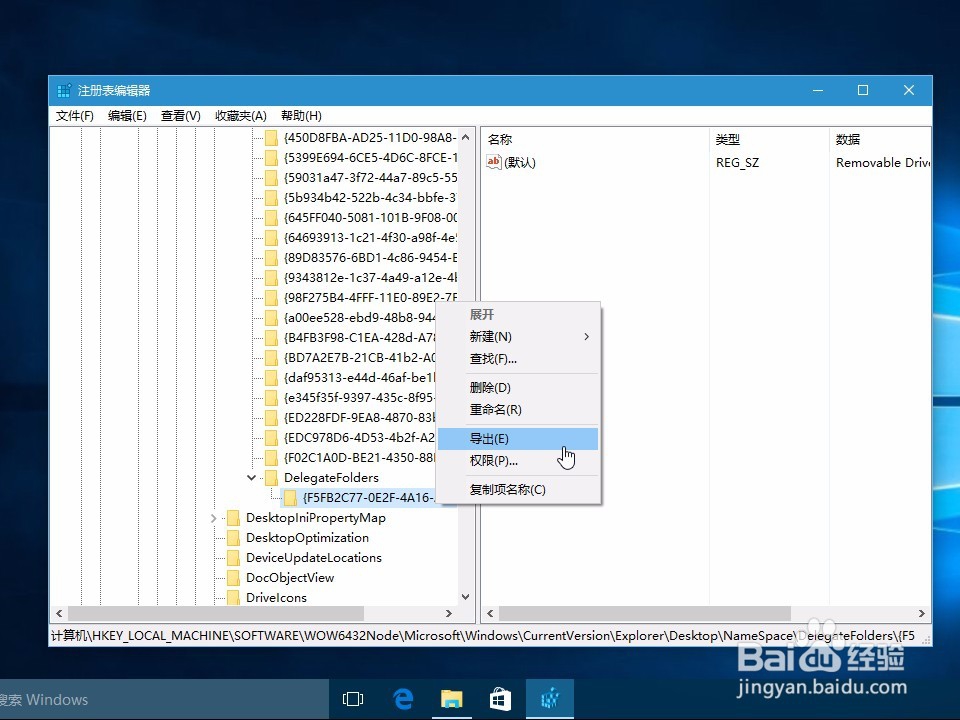Open the 查看(V) menu
Viewport: 960px width, 720px height.
(x=181, y=116)
